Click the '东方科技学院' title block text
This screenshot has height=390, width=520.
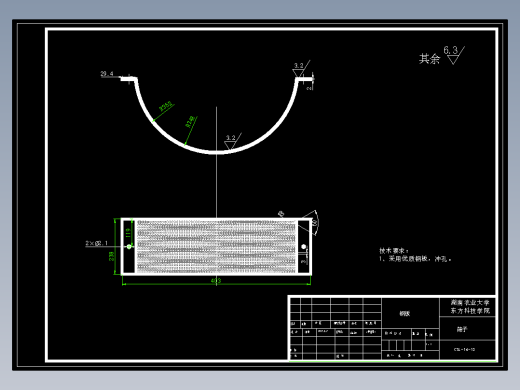(470, 311)
